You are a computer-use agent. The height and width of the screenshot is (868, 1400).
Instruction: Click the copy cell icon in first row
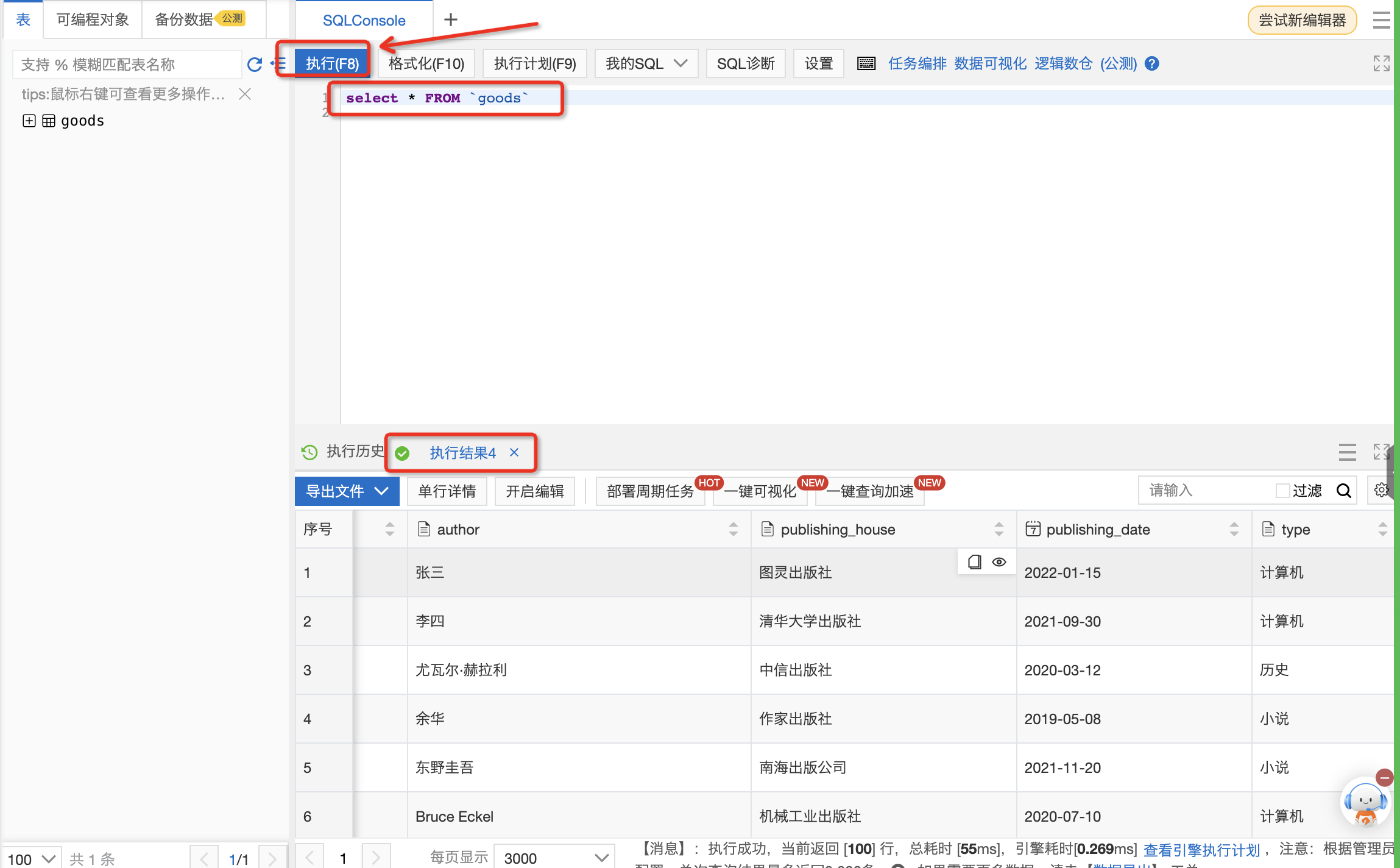click(974, 562)
